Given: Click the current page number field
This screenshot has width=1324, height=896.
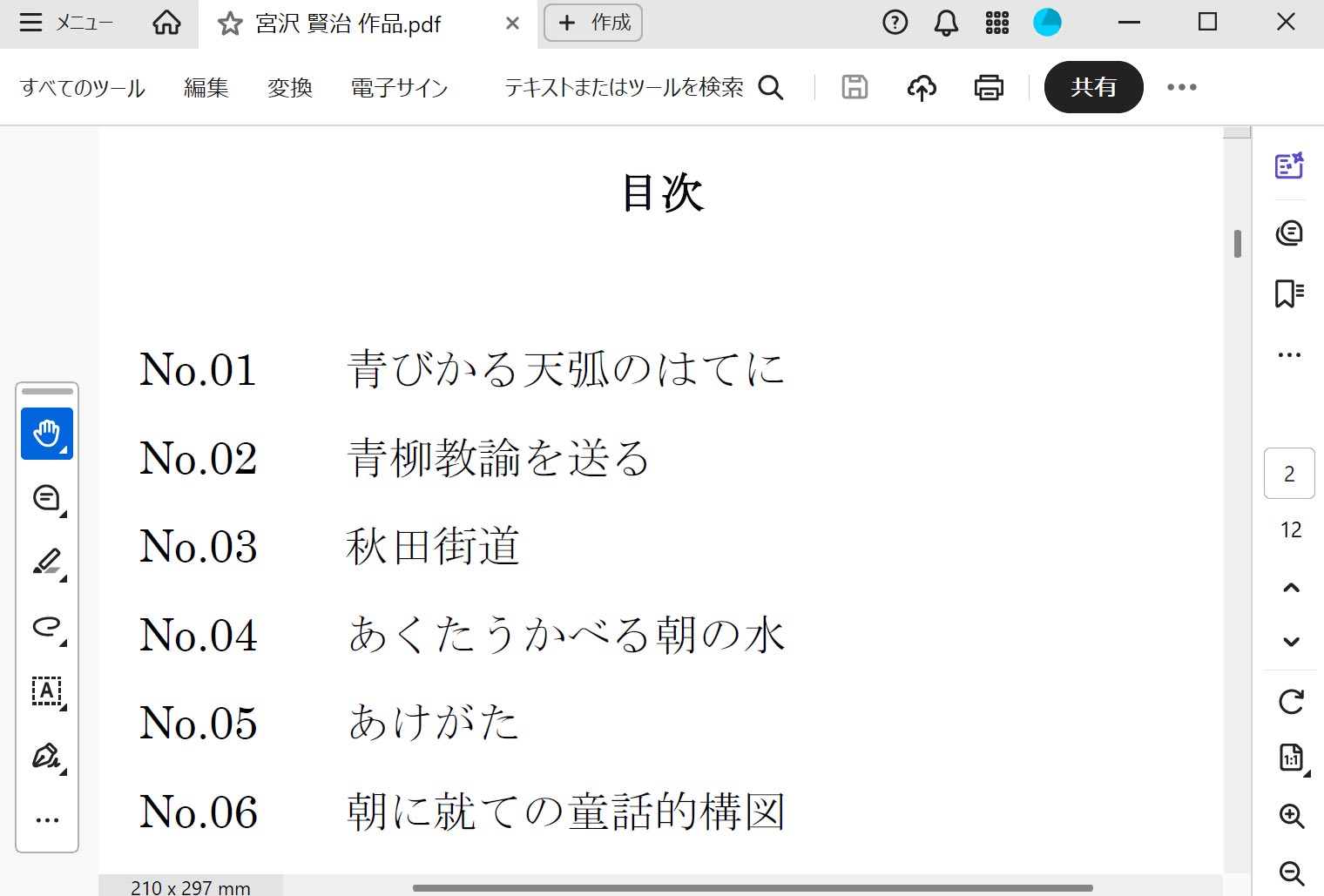Looking at the screenshot, I should pos(1289,474).
